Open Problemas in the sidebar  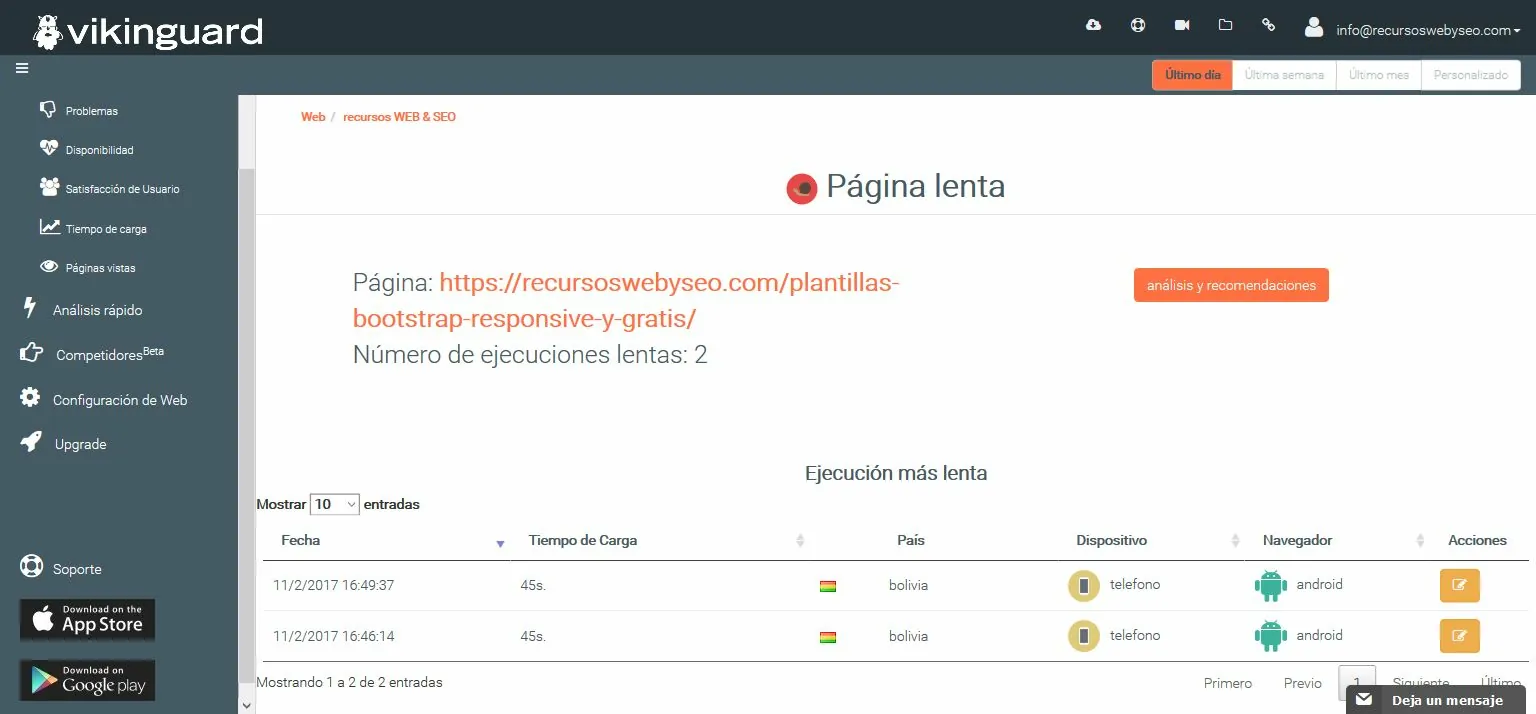click(x=92, y=111)
